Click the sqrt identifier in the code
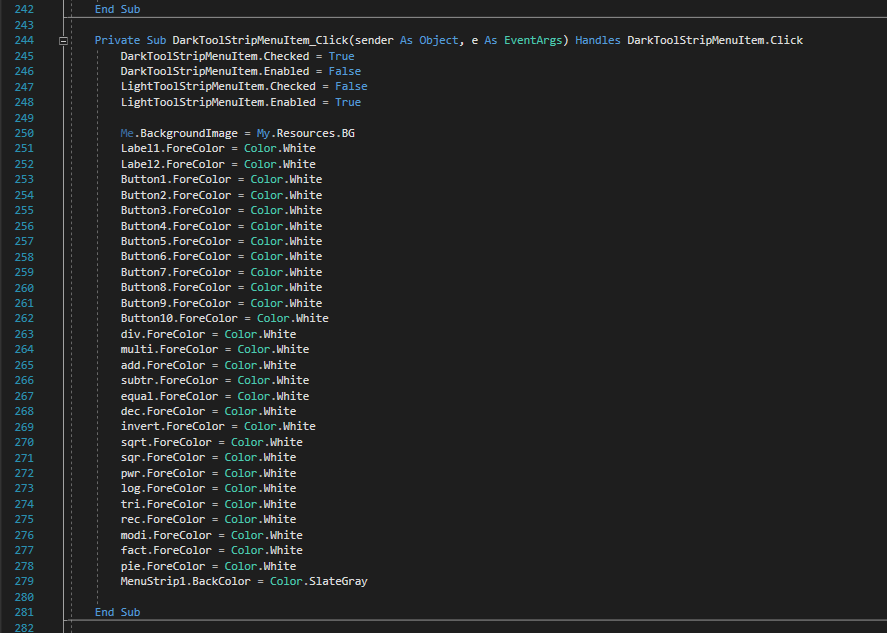The image size is (887, 633). tap(133, 442)
